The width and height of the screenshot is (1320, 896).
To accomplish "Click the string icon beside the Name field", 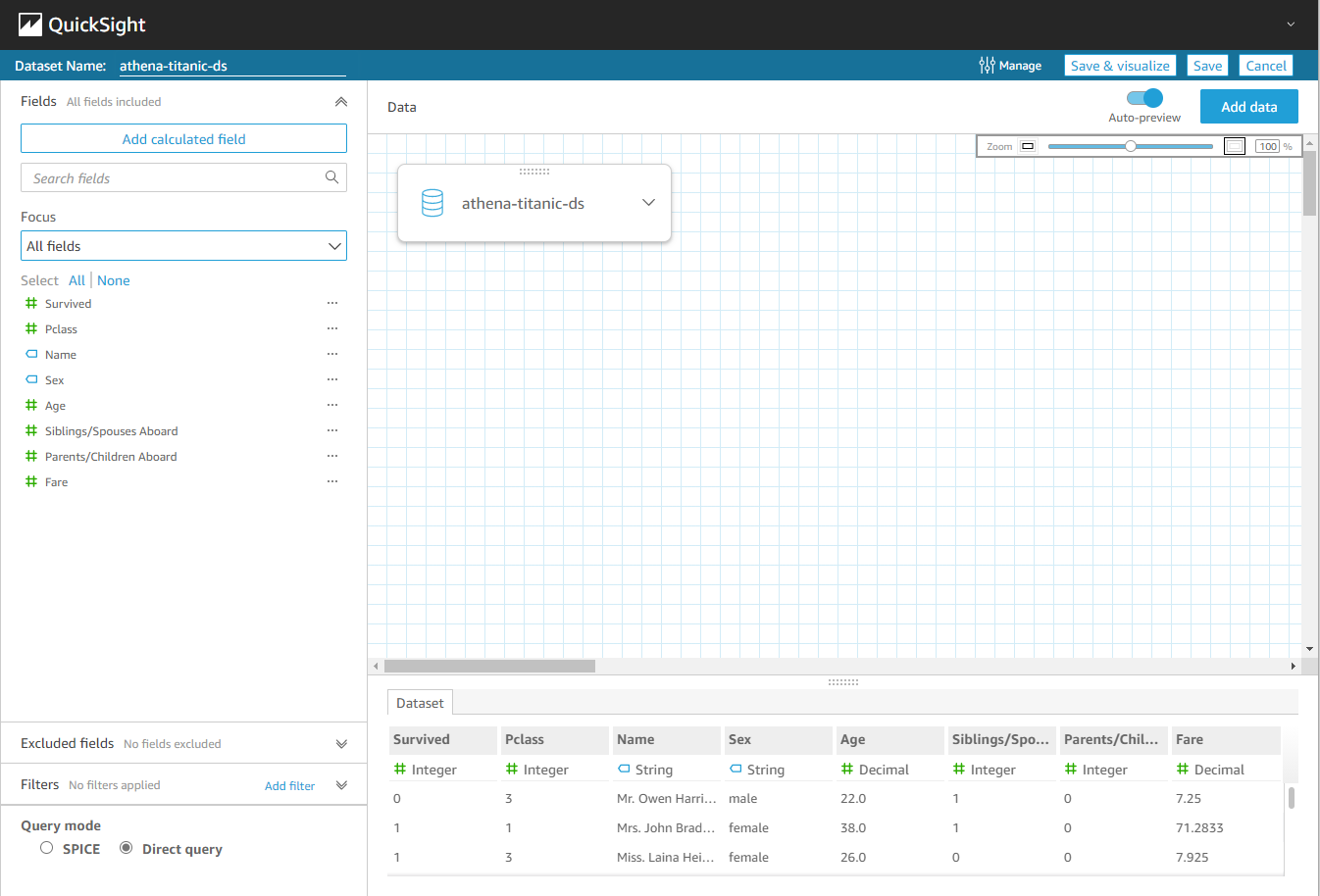I will [x=31, y=354].
